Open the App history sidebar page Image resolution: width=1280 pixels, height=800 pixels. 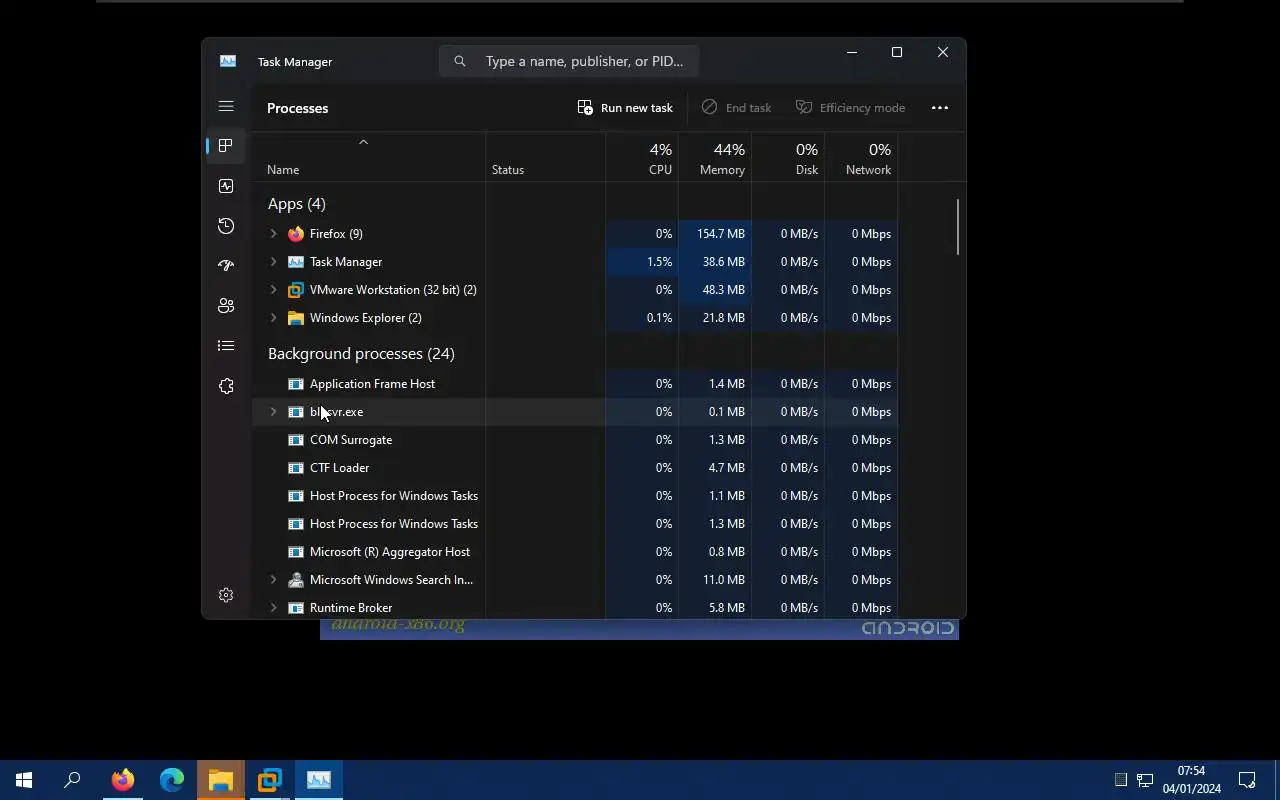tap(226, 226)
